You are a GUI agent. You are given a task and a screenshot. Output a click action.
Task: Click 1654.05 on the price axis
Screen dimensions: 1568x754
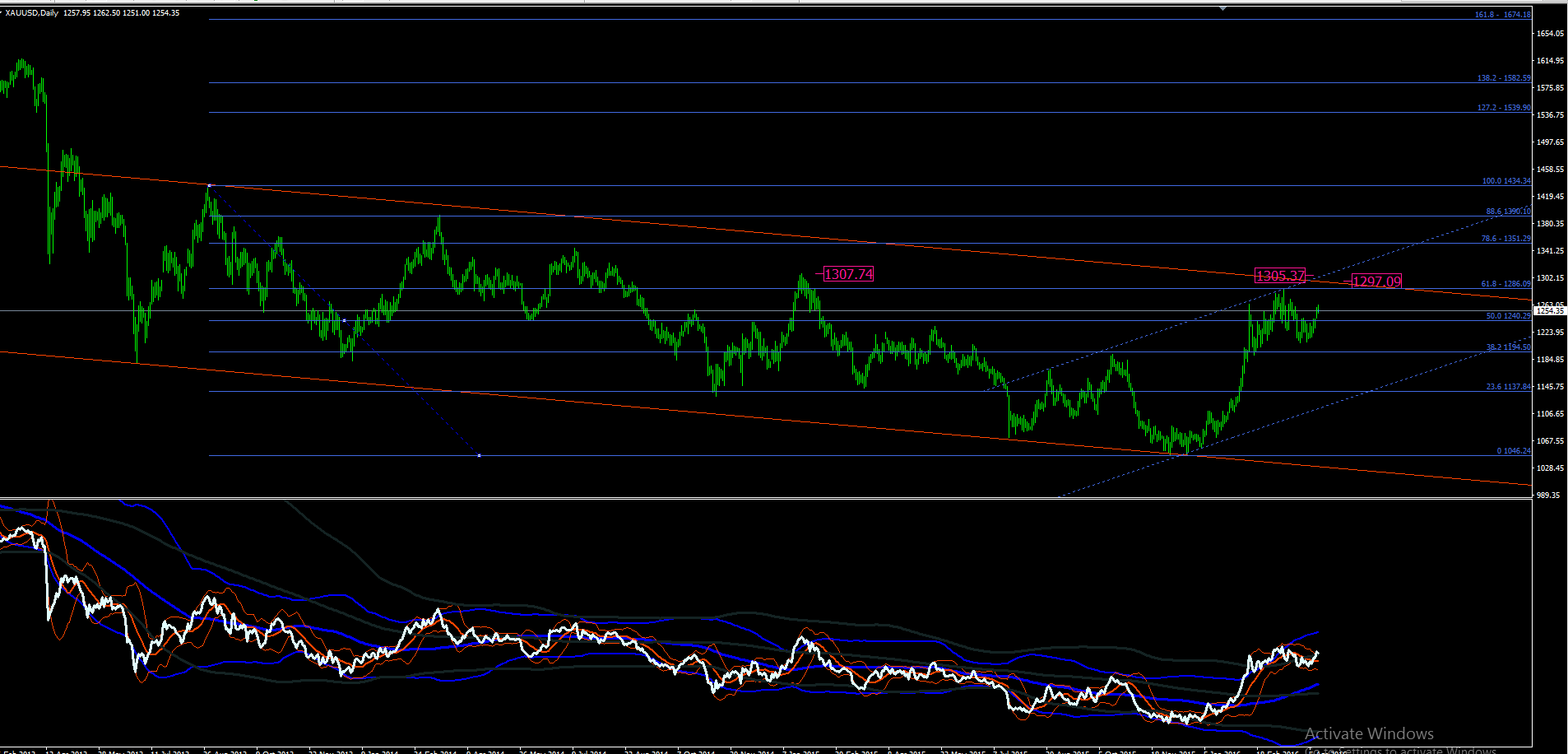pos(1550,34)
